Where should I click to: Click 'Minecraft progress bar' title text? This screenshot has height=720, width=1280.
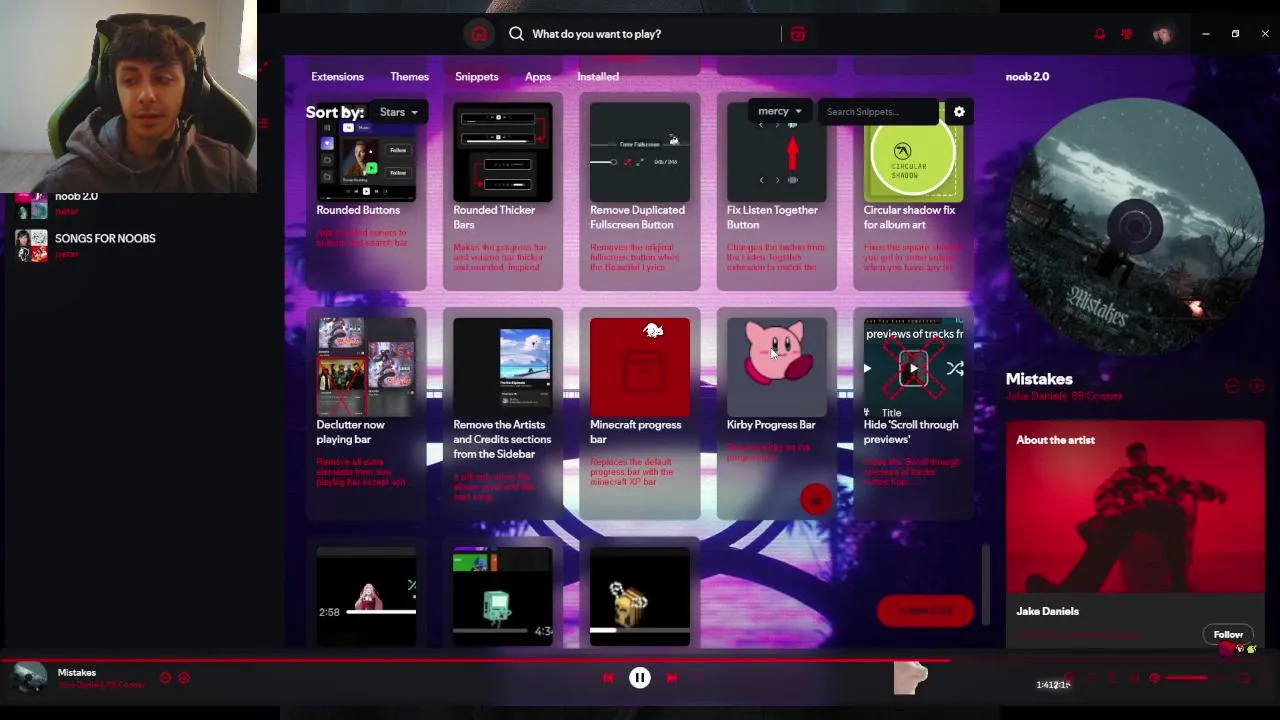click(635, 432)
